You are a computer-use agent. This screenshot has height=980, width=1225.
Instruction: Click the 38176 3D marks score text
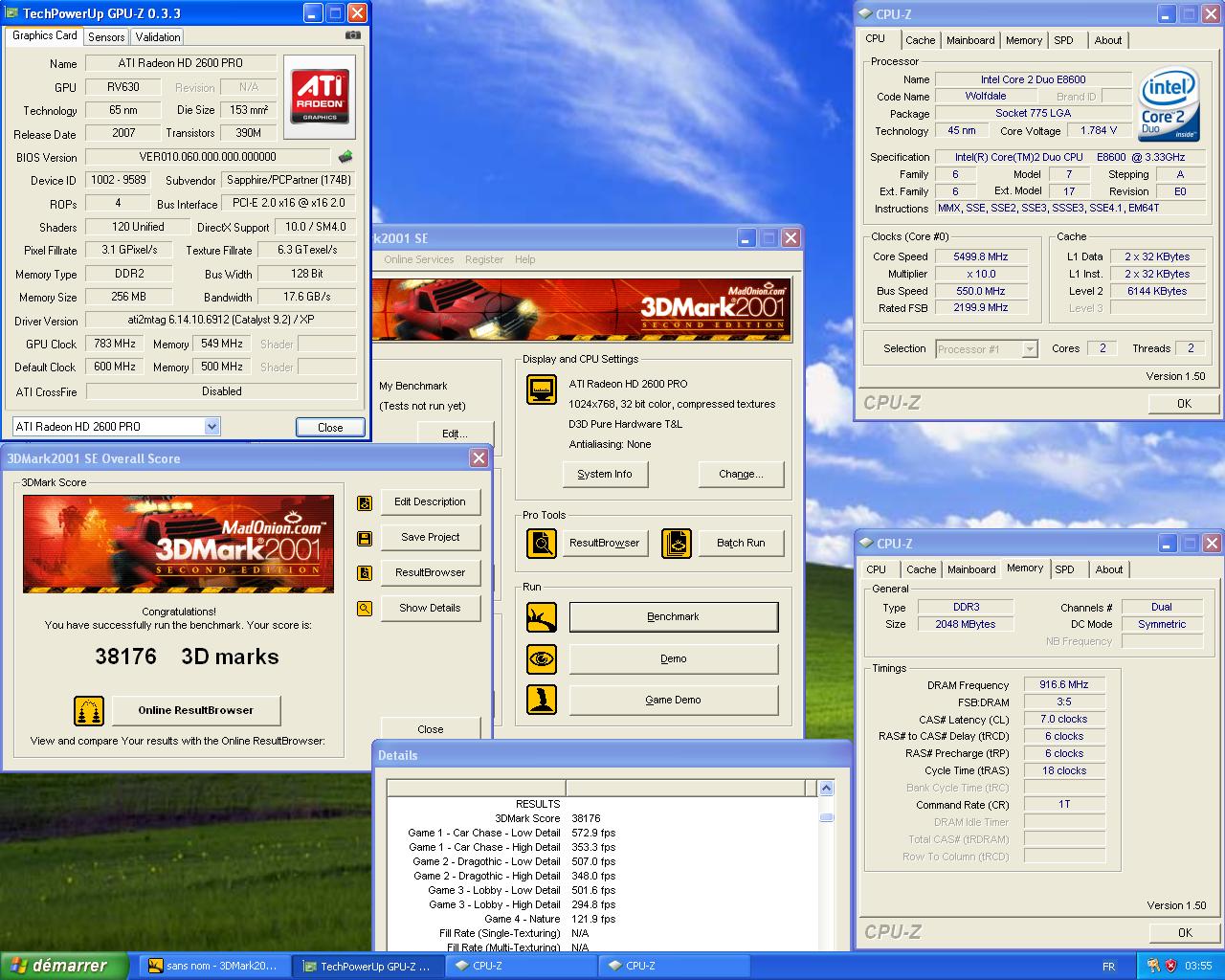[x=187, y=657]
